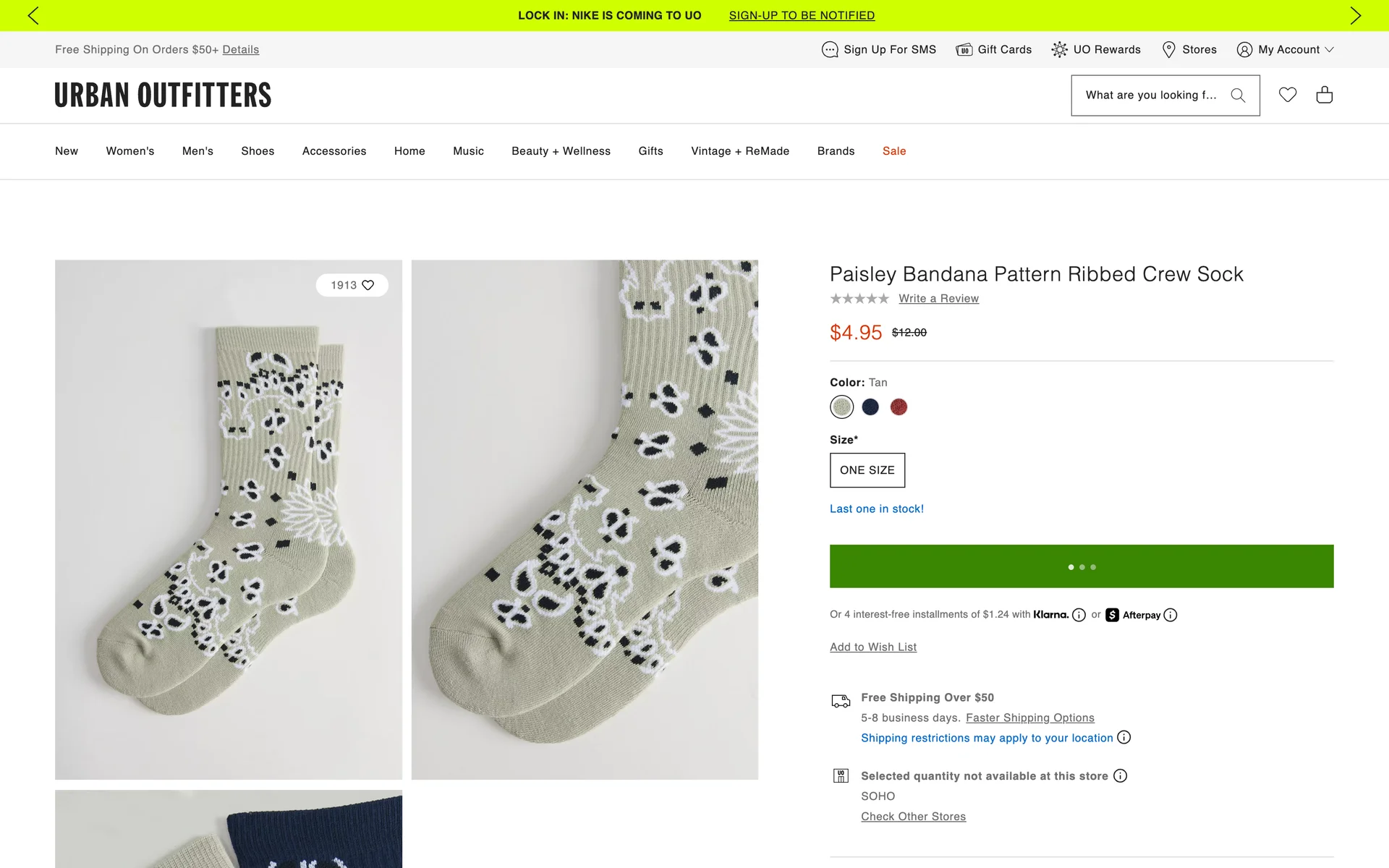
Task: Open the Women's navigation menu
Action: pyautogui.click(x=130, y=151)
